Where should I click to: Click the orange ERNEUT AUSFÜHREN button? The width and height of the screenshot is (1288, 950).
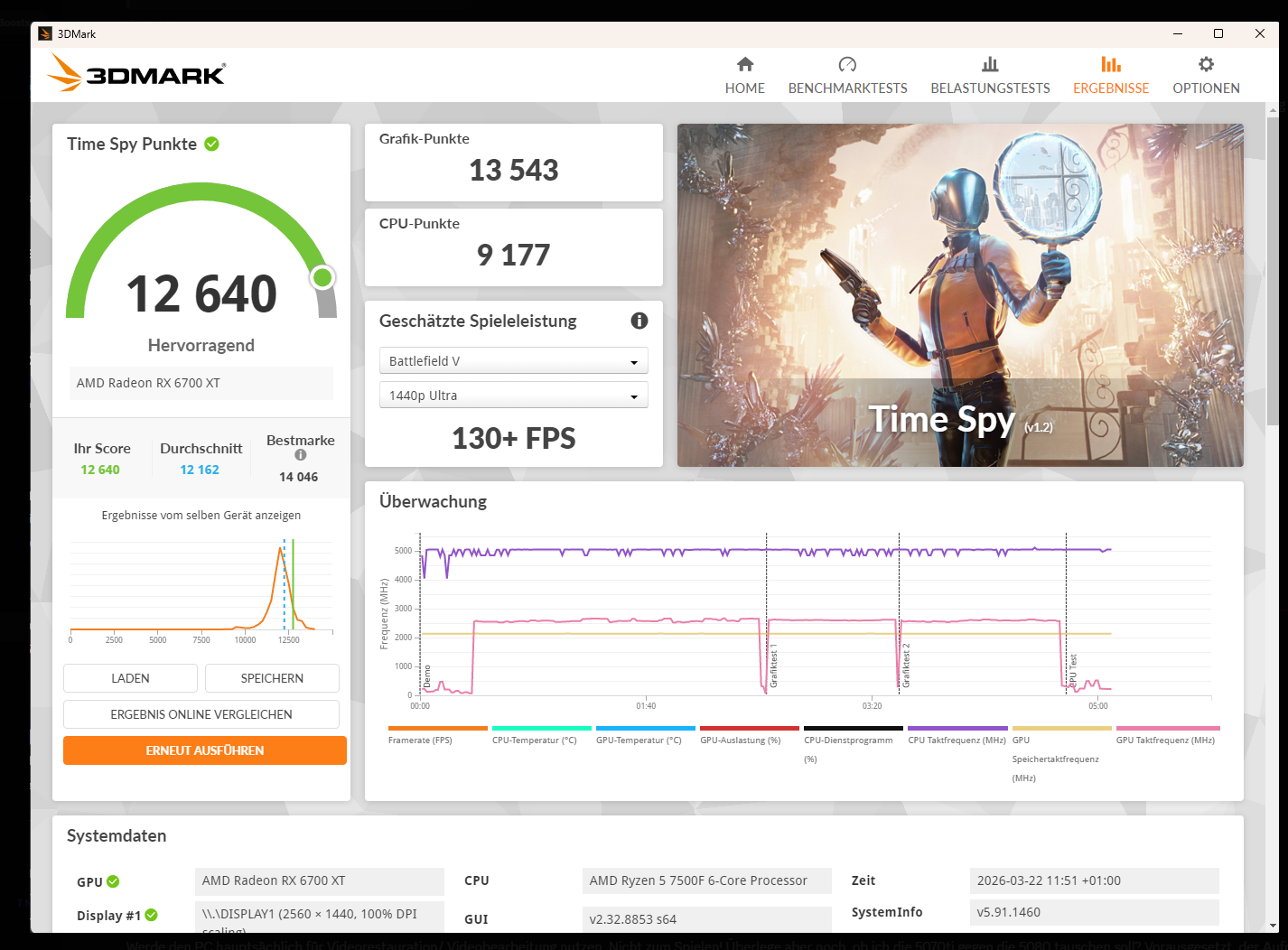(205, 750)
